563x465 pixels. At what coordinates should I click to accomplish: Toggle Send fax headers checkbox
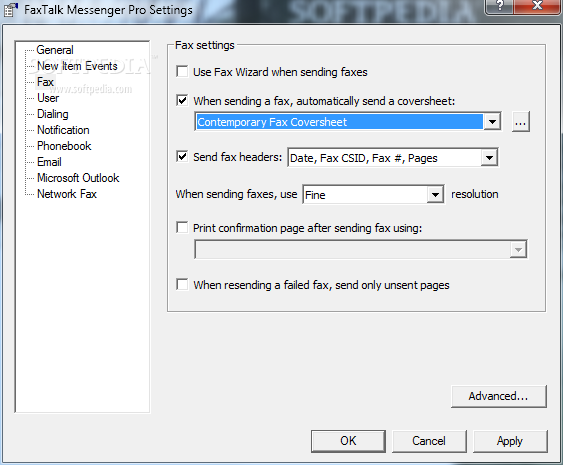[182, 157]
